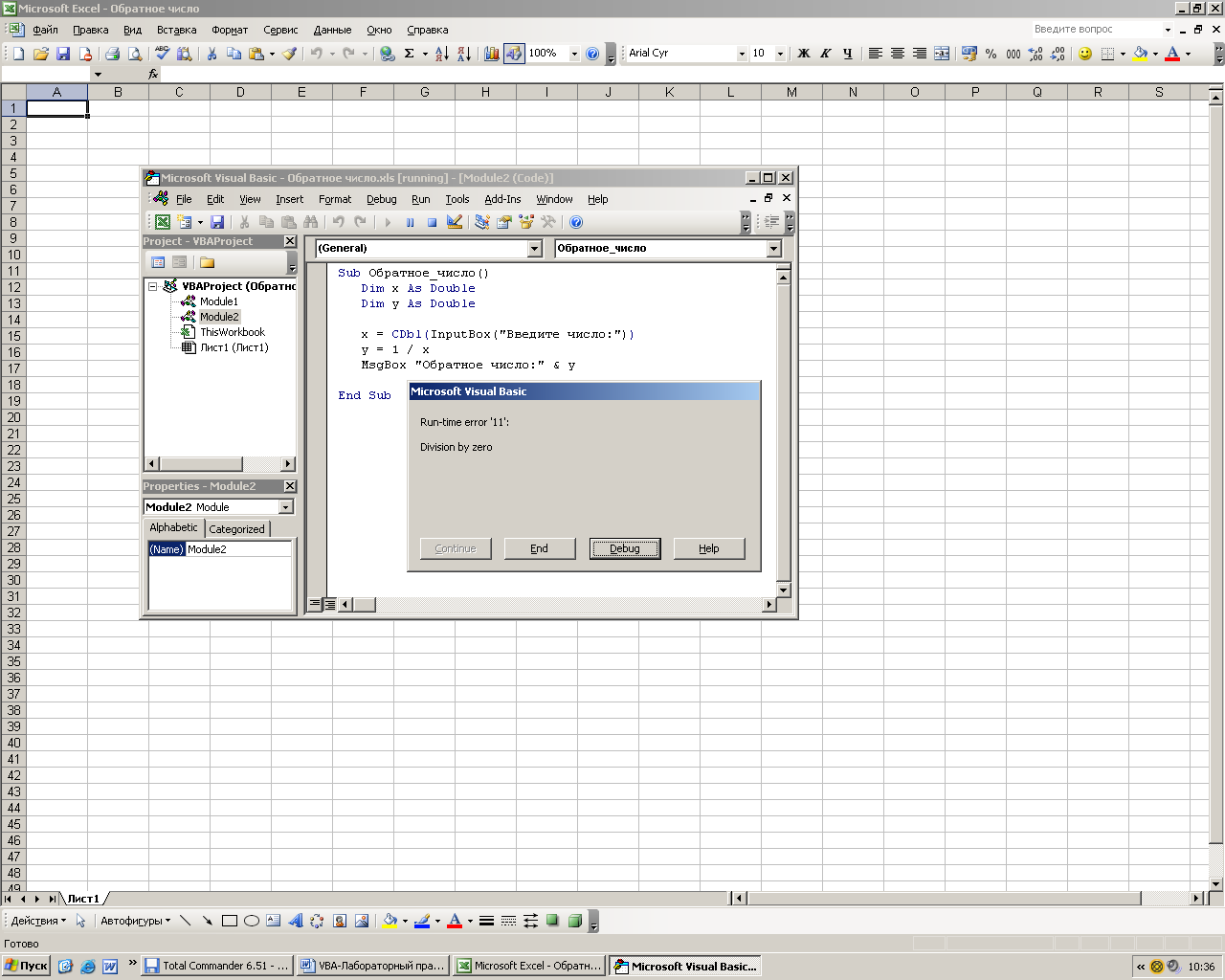Toggle Bold (Ж) formatting
The width and height of the screenshot is (1225, 980).
pos(804,54)
